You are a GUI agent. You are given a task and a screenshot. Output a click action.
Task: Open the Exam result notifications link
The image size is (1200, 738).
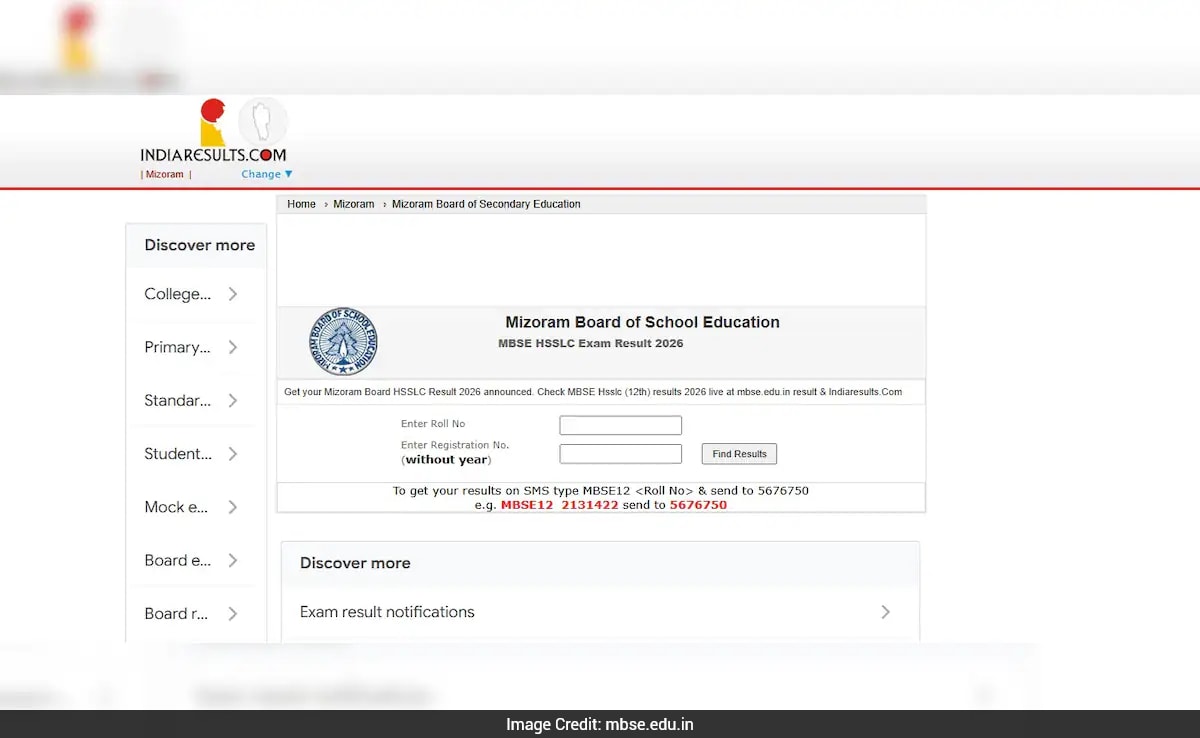pos(386,611)
